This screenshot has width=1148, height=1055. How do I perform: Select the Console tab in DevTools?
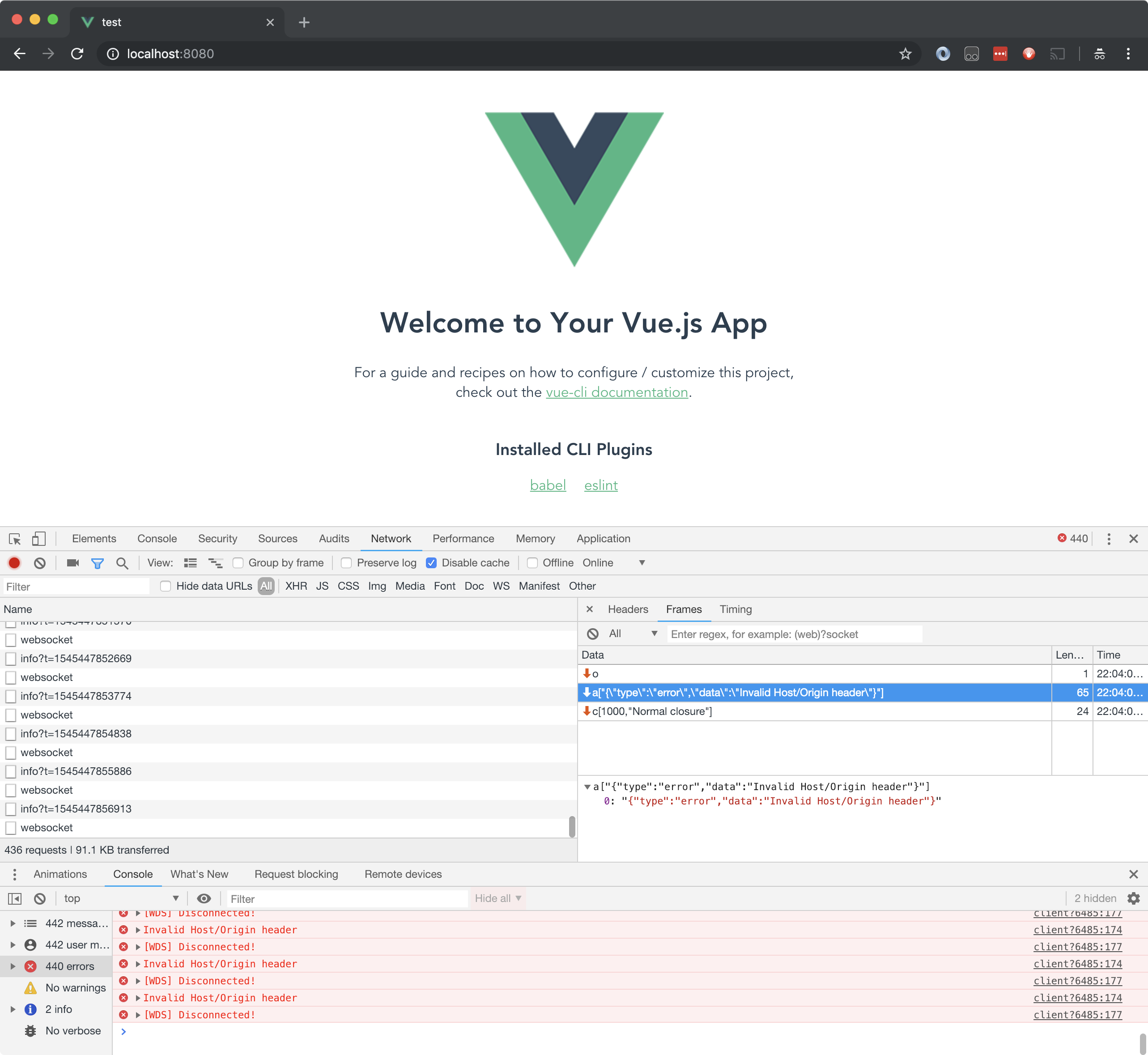click(x=157, y=538)
